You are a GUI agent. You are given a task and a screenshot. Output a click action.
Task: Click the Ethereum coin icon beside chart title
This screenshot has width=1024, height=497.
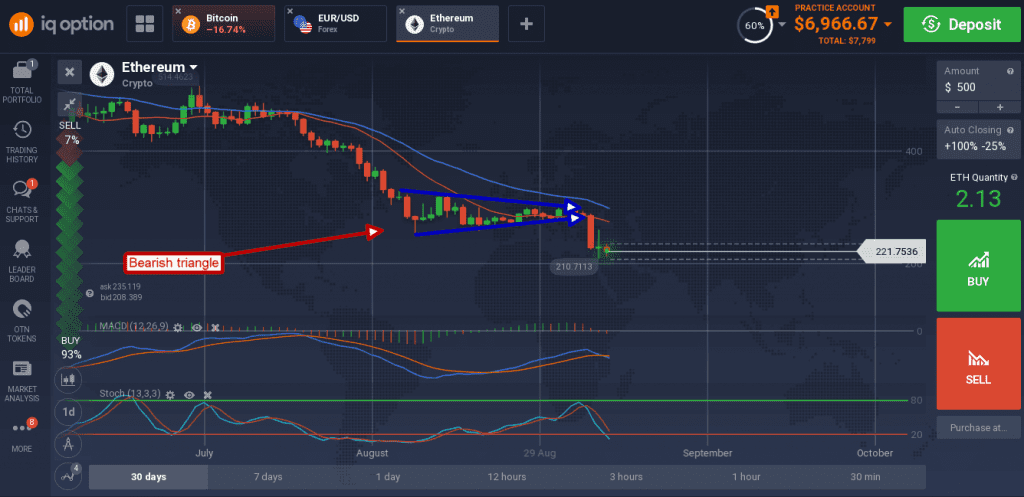[101, 74]
